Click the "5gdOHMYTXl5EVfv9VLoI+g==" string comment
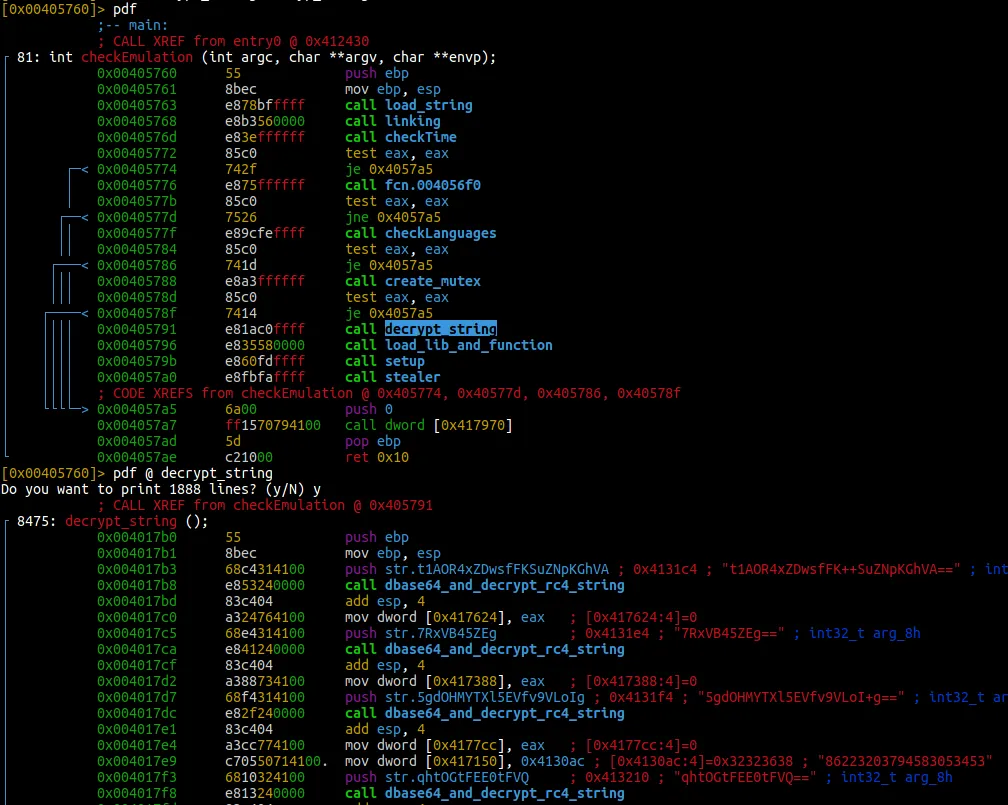Screen dimensions: 1008x805 (801, 698)
